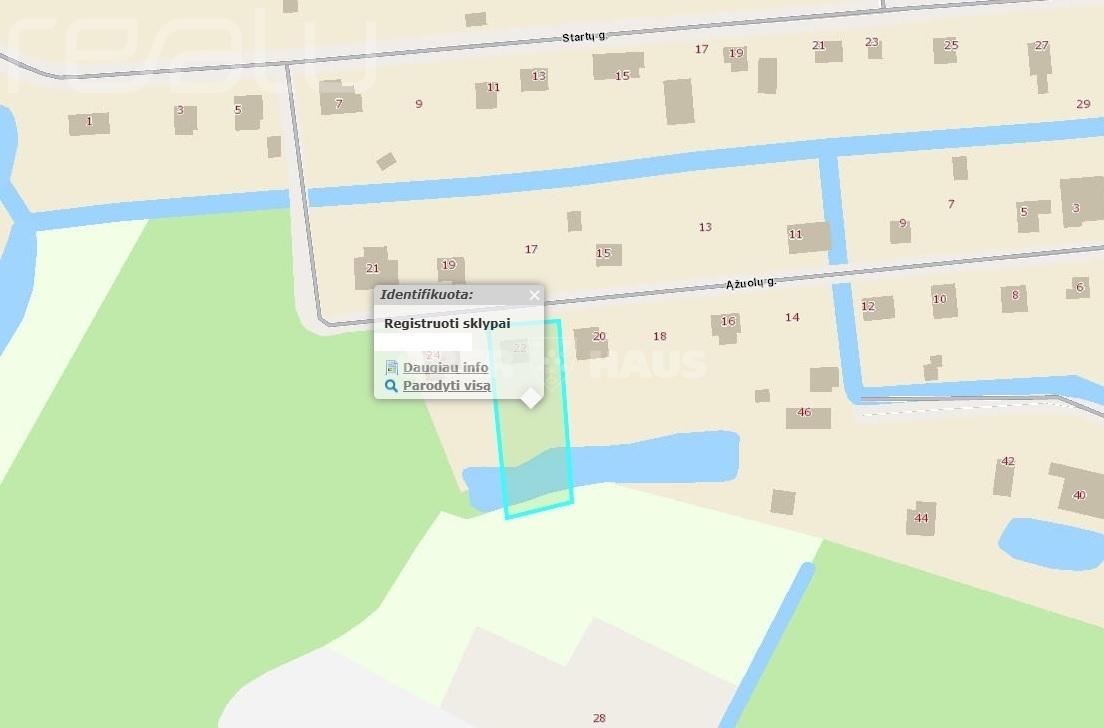Select house number 1 on Startų g.
The image size is (1104, 728).
[x=89, y=123]
